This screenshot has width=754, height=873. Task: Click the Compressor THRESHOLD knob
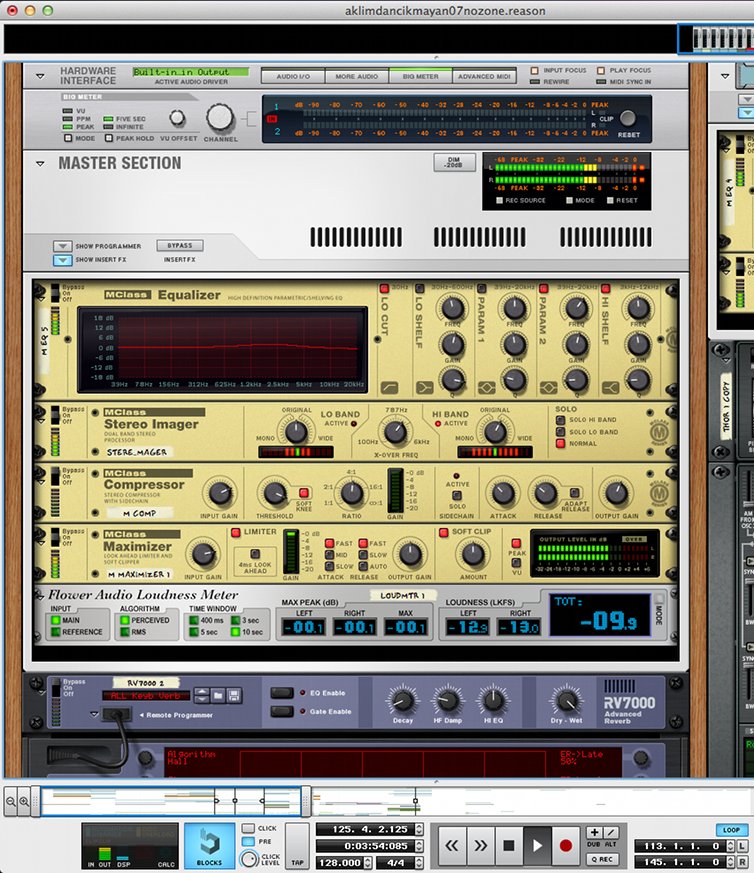click(x=274, y=493)
